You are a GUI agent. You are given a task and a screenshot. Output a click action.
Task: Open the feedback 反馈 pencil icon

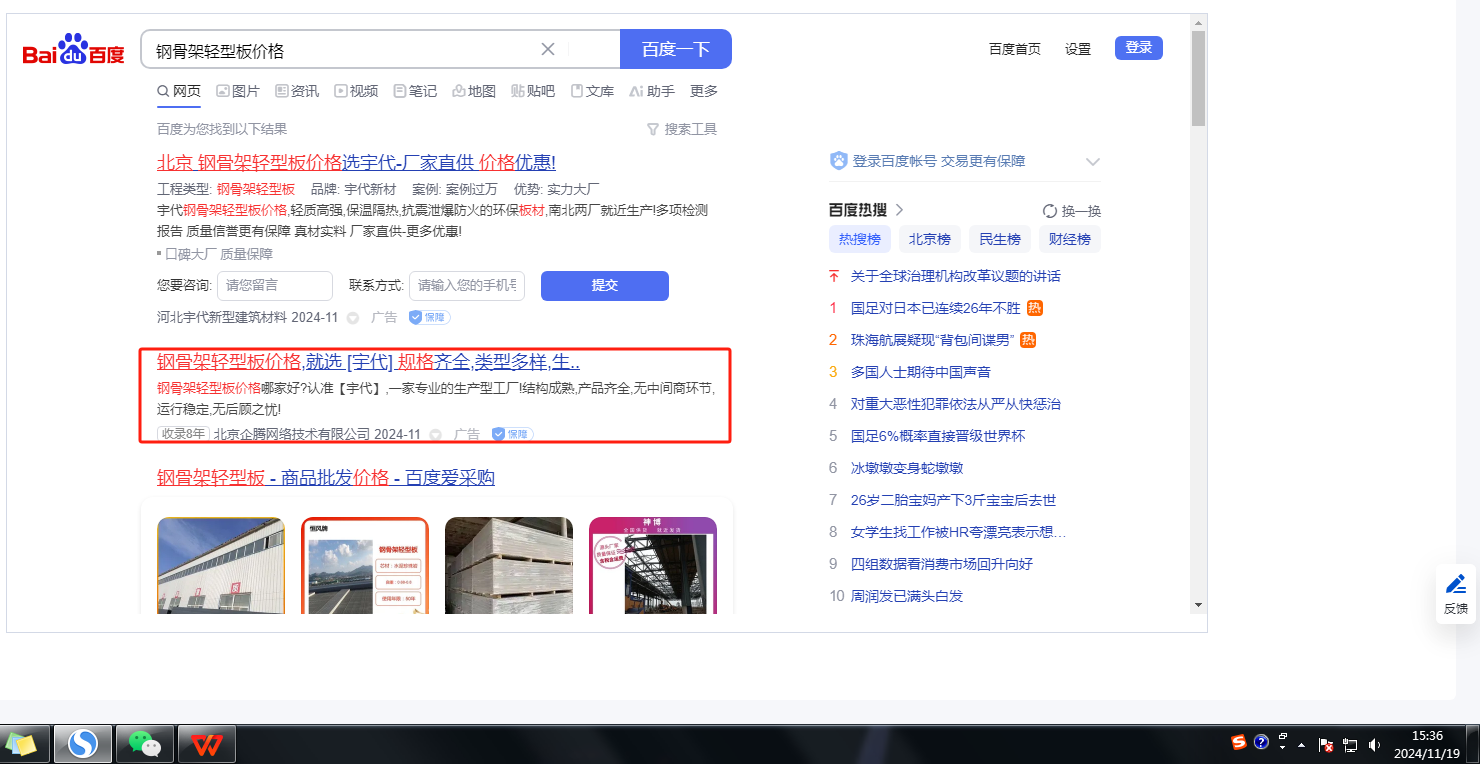[1455, 584]
